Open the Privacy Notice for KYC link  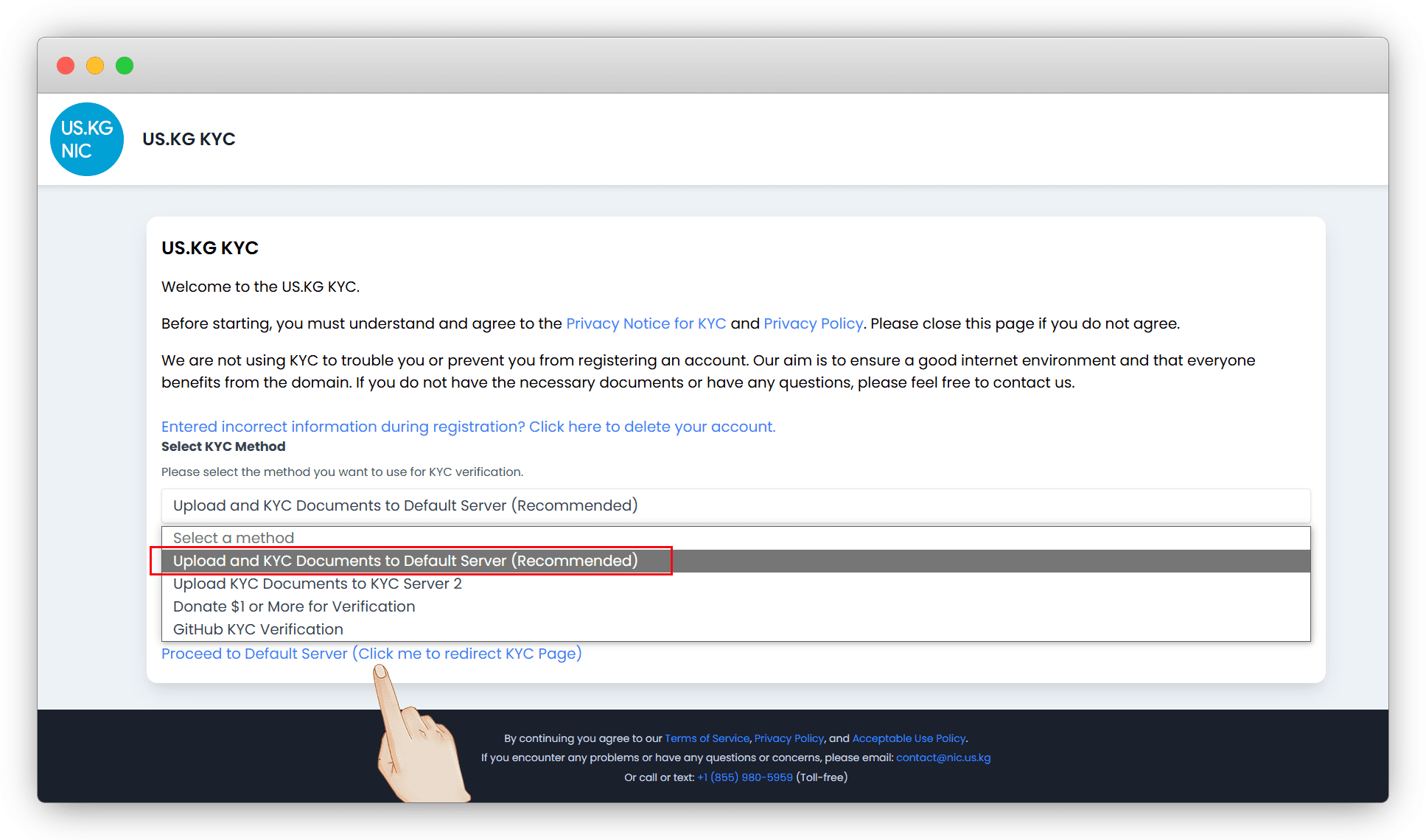point(646,323)
